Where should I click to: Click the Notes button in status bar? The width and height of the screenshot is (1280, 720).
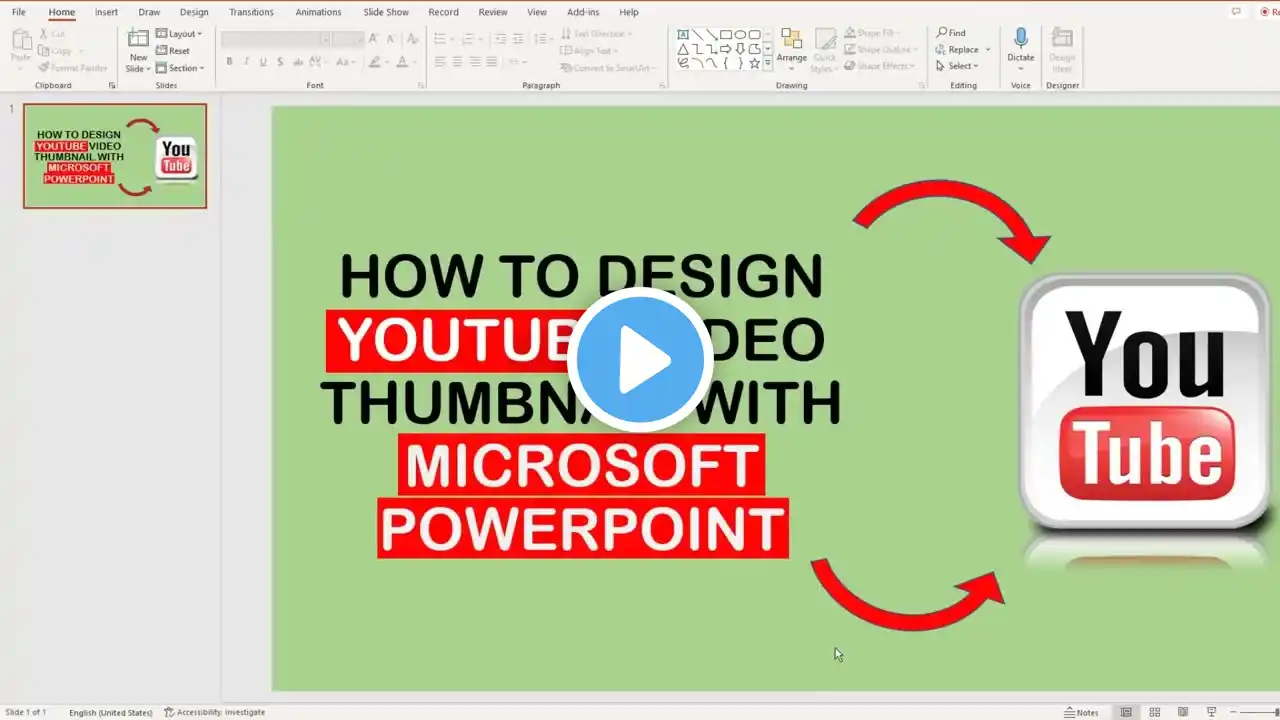coord(1081,712)
